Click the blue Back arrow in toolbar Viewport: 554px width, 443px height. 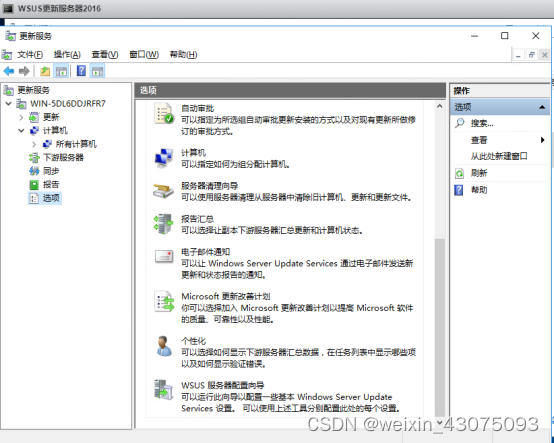pos(9,71)
